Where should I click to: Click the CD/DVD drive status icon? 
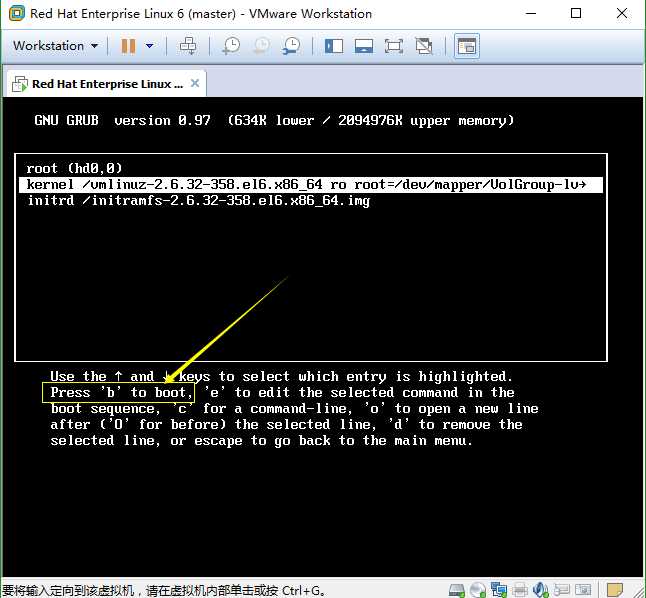click(478, 590)
